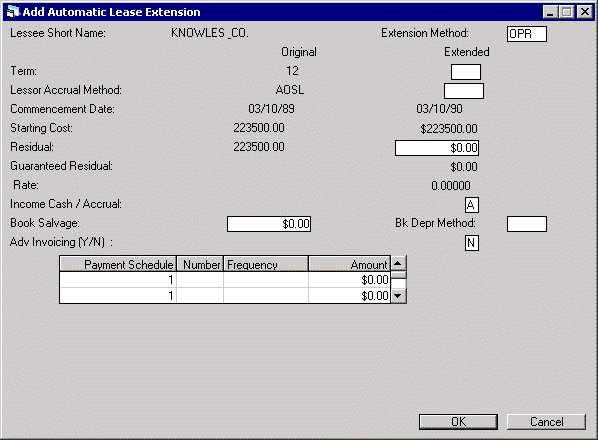Focus the extended Lessor Accrual Method field
Image resolution: width=598 pixels, height=440 pixels.
click(464, 91)
